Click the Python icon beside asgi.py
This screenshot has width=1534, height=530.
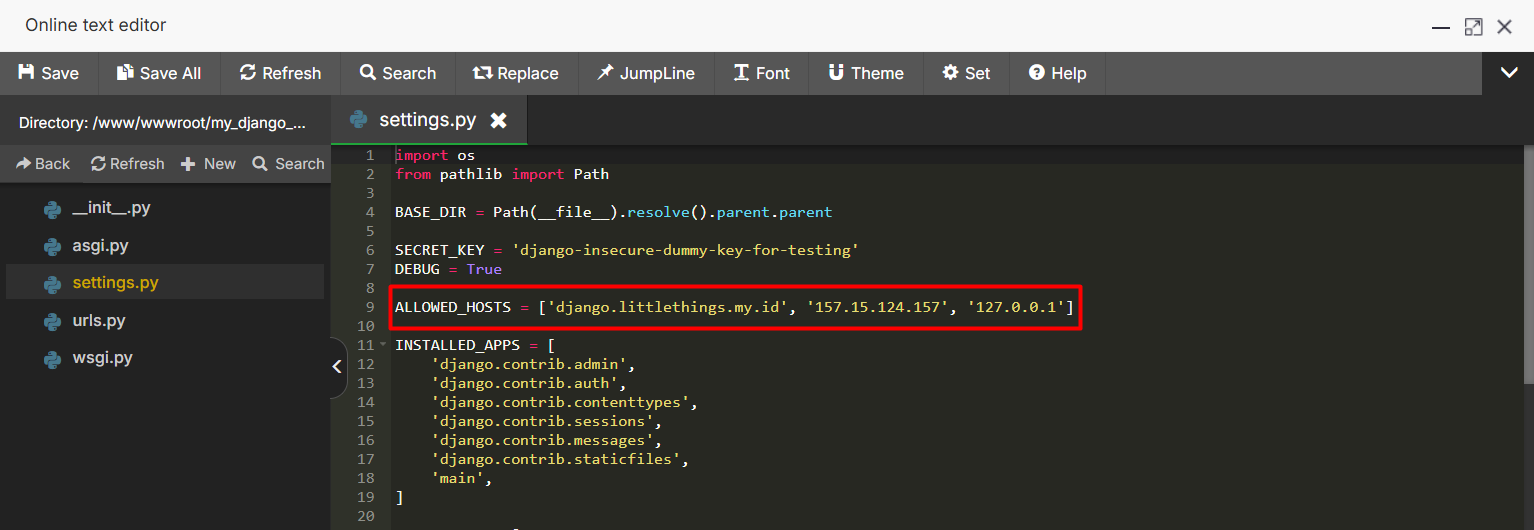pos(52,246)
